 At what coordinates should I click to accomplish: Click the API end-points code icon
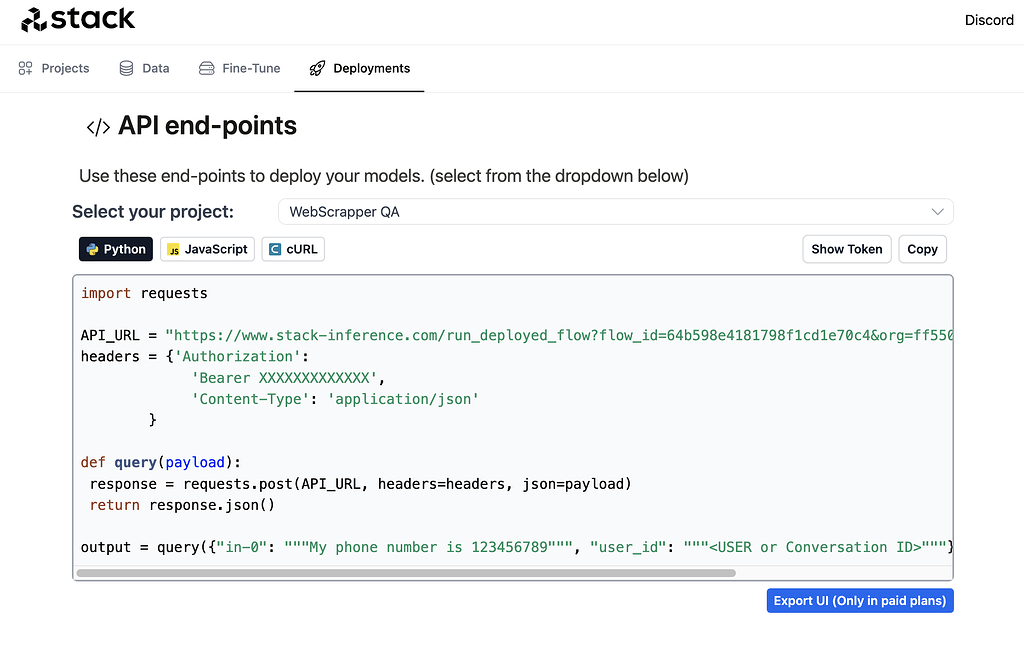pyautogui.click(x=98, y=127)
